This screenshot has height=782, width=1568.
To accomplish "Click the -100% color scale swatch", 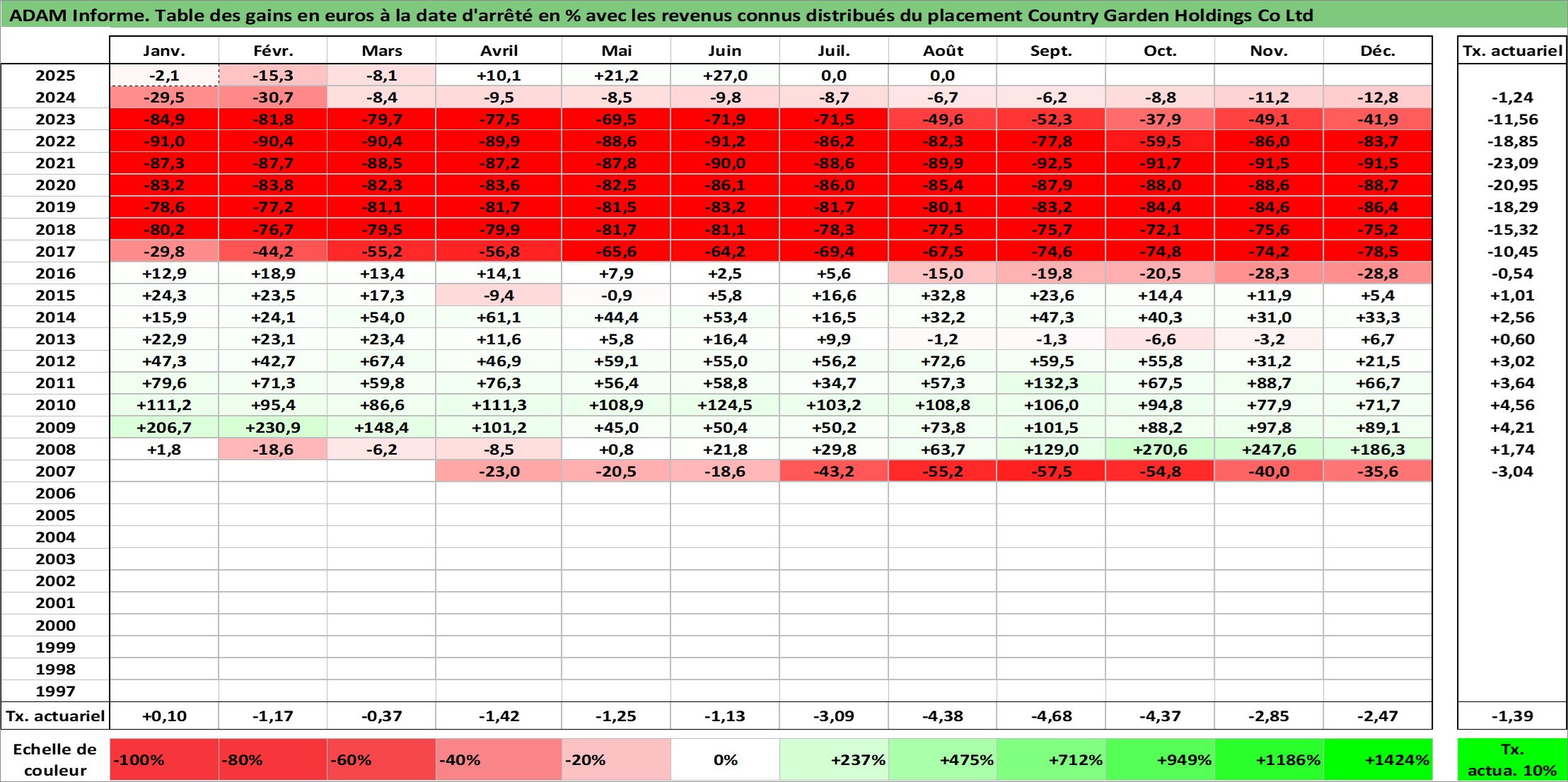I will [164, 760].
